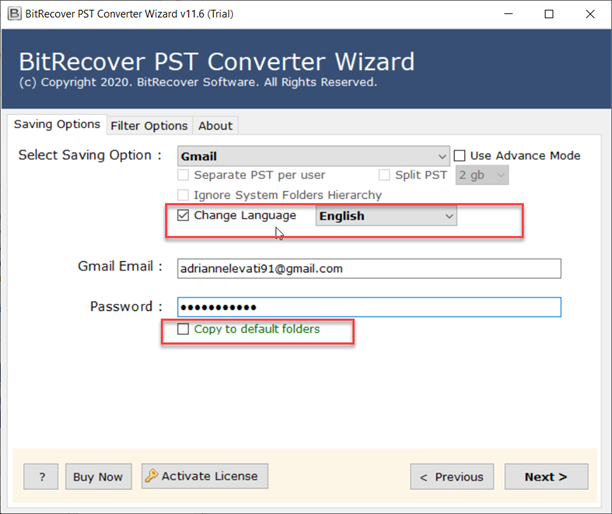This screenshot has width=612, height=514.
Task: Click the key icon on Activate License
Action: coord(151,476)
